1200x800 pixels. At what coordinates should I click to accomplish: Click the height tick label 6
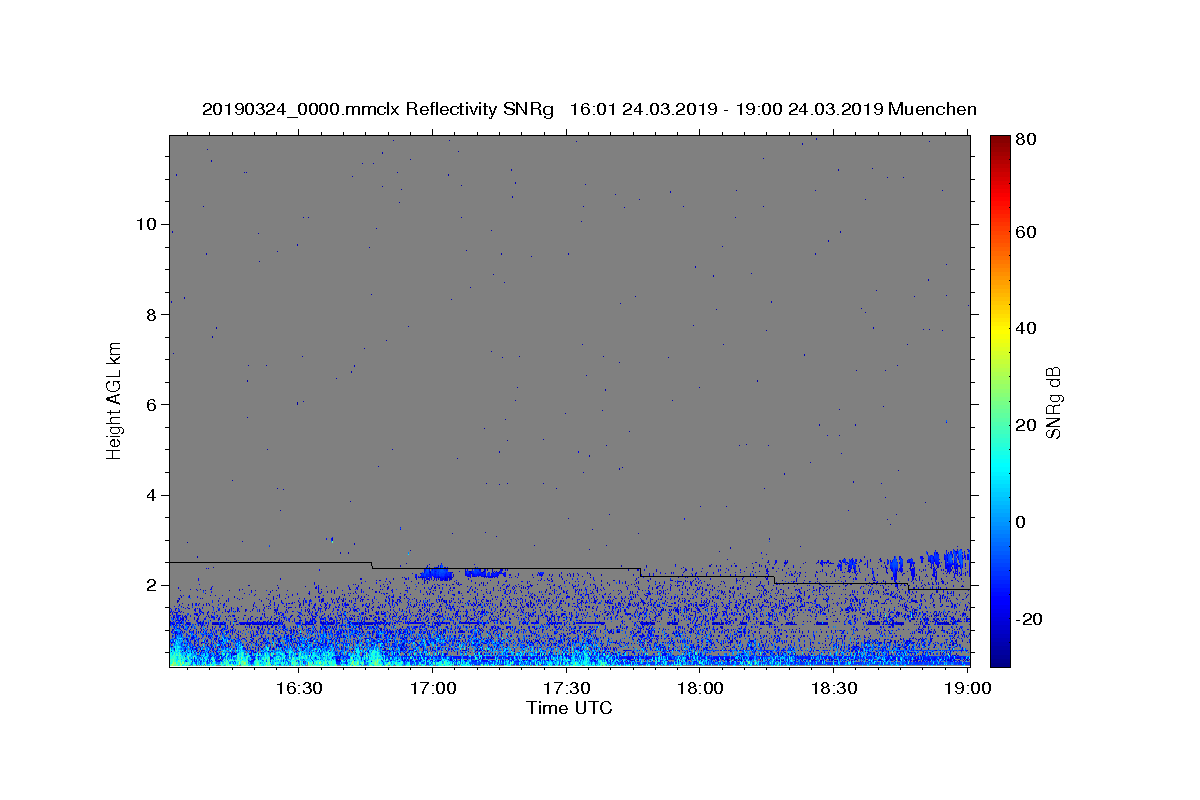pyautogui.click(x=152, y=404)
